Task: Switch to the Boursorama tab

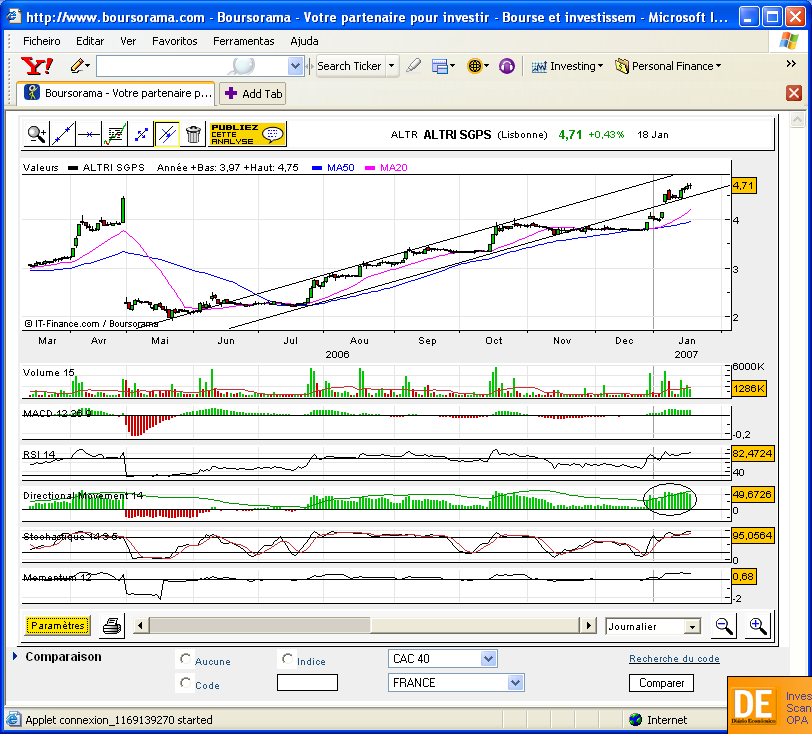Action: pos(115,93)
